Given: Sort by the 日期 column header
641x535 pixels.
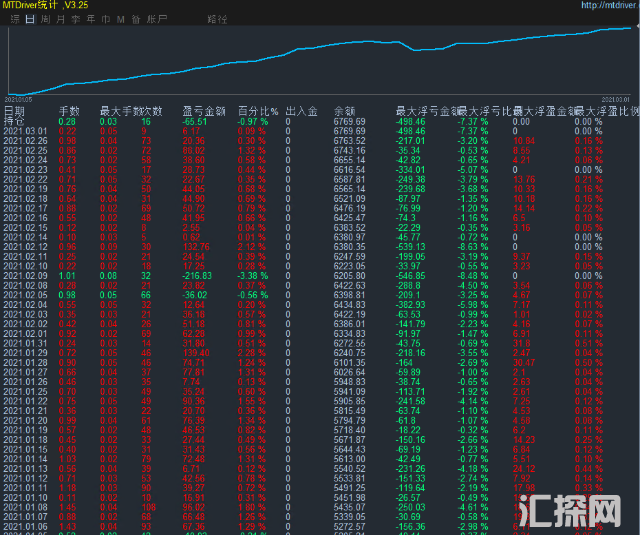Looking at the screenshot, I should [x=15, y=111].
